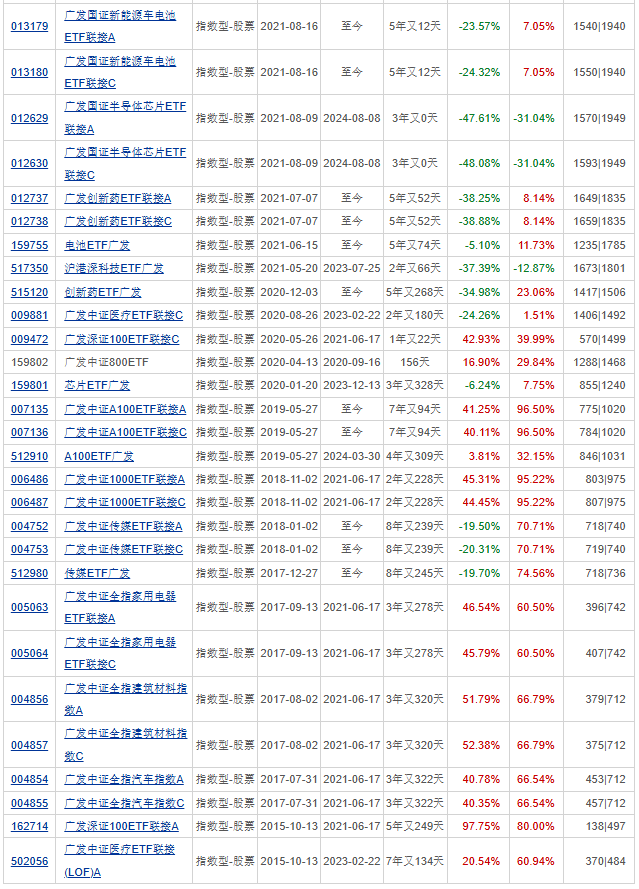Click start date 2021-06-15
Image resolution: width=639 pixels, height=889 pixels.
coord(289,245)
